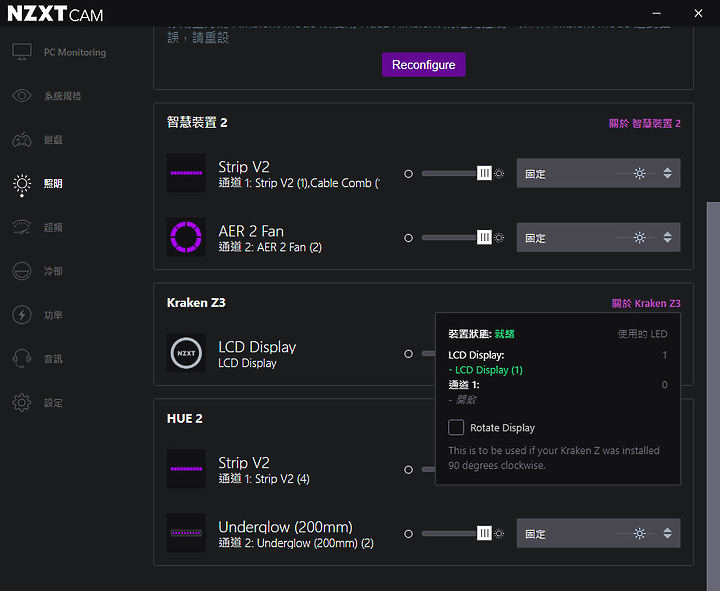The image size is (720, 591).
Task: Adjust the Underglow (200mm) brightness slider handle
Action: pos(484,533)
